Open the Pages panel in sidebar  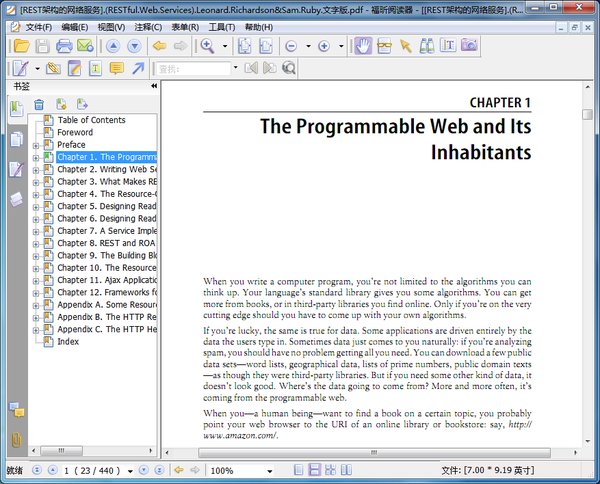[16, 140]
